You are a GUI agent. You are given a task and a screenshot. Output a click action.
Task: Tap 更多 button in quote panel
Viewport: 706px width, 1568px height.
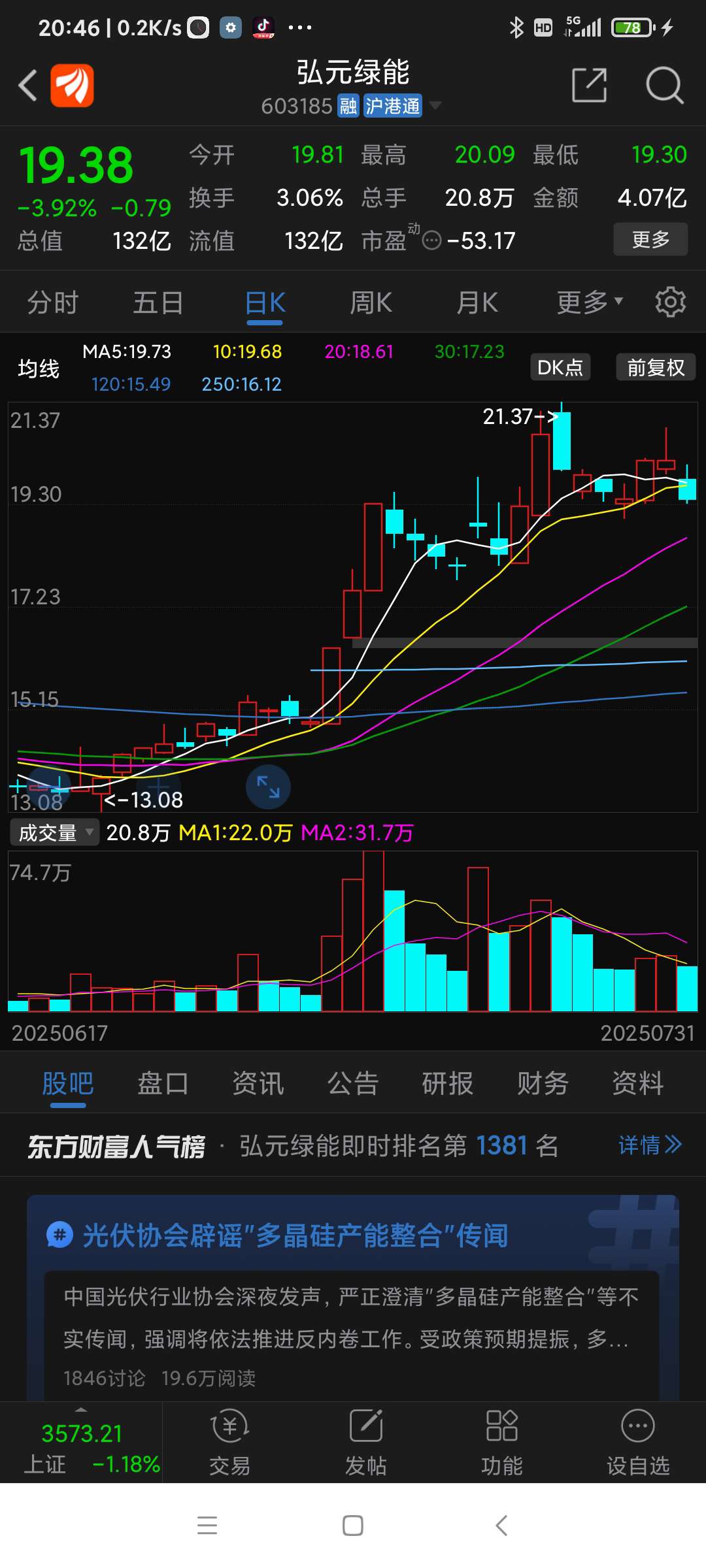coord(650,239)
